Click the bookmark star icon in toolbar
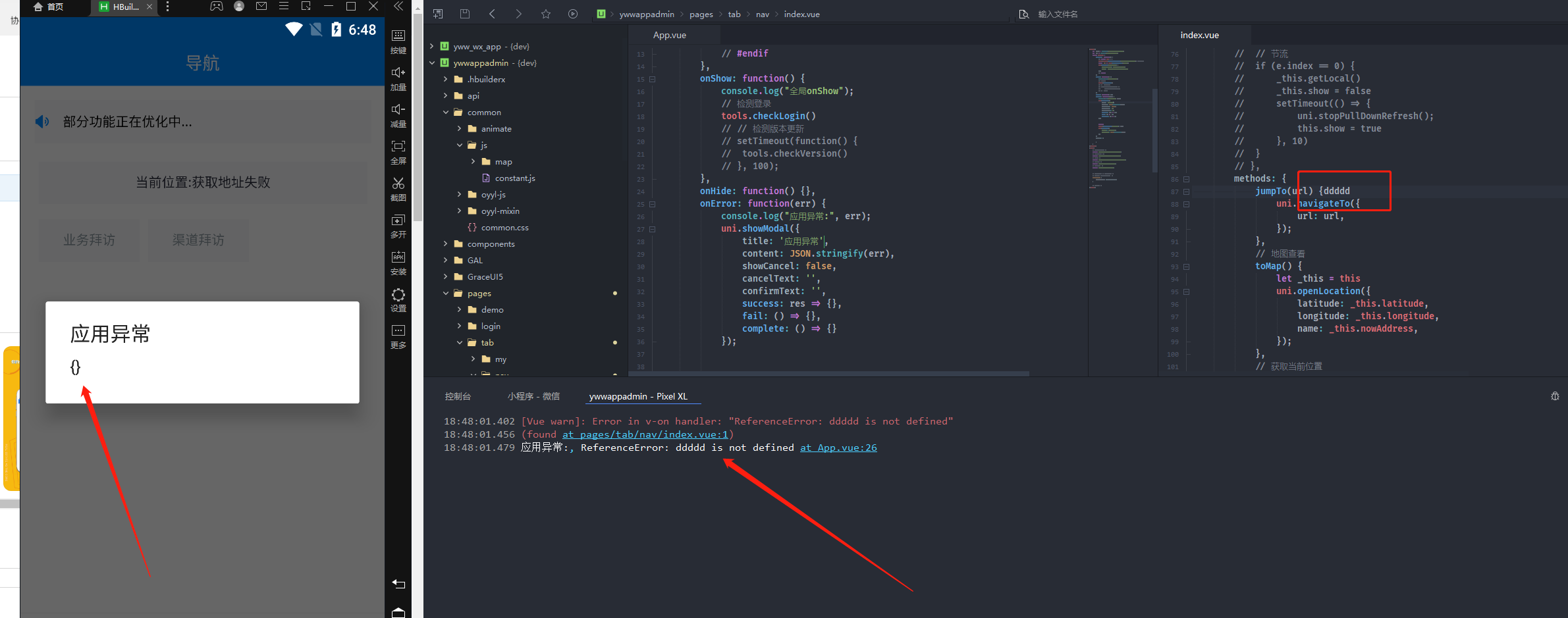 tap(546, 14)
